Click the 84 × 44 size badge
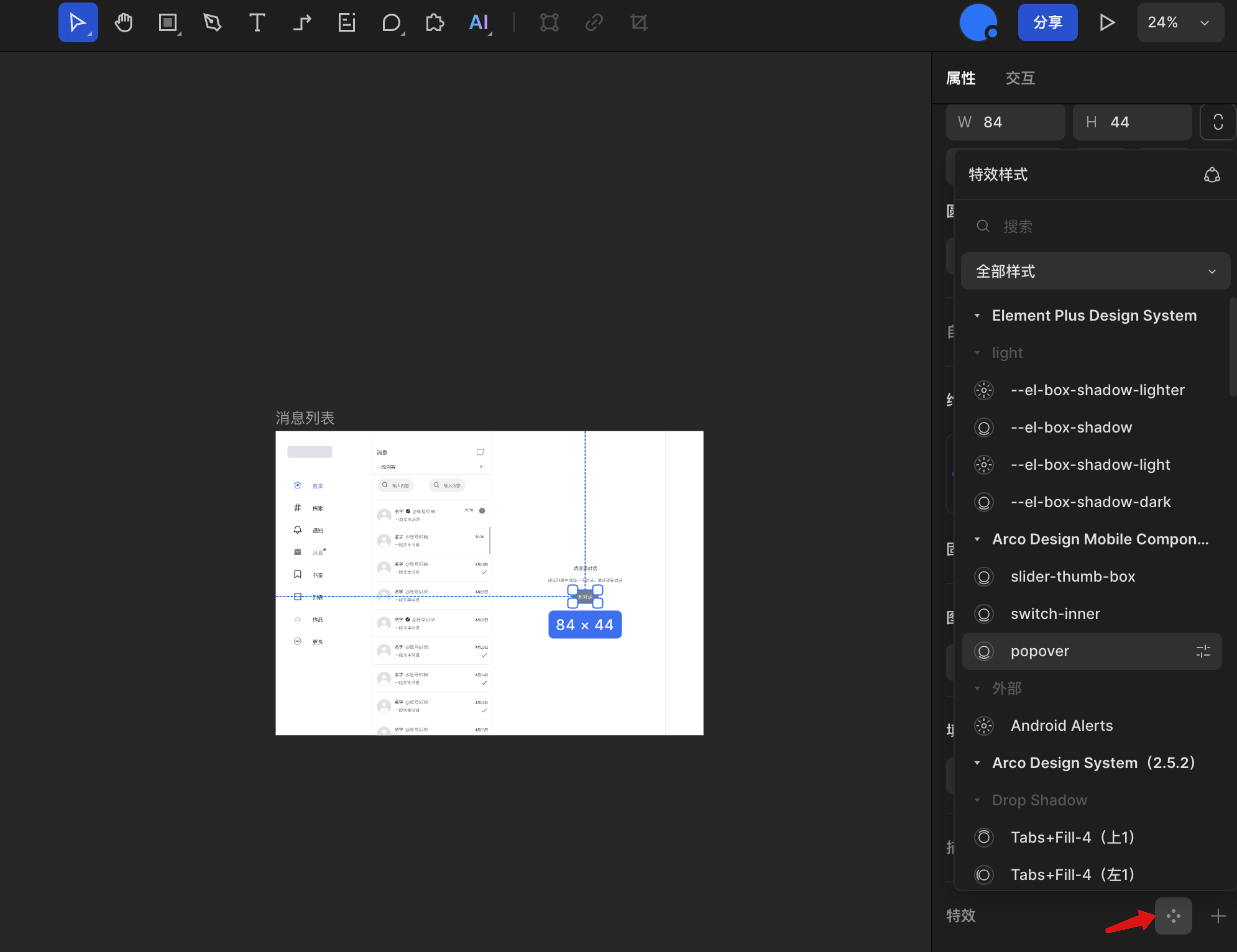This screenshot has width=1237, height=952. point(585,625)
